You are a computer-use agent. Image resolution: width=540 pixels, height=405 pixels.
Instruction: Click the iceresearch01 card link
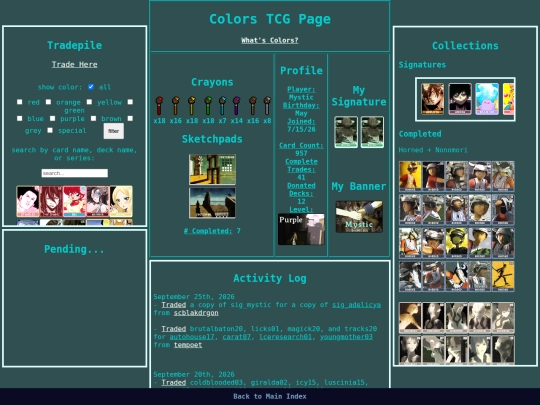(285, 337)
